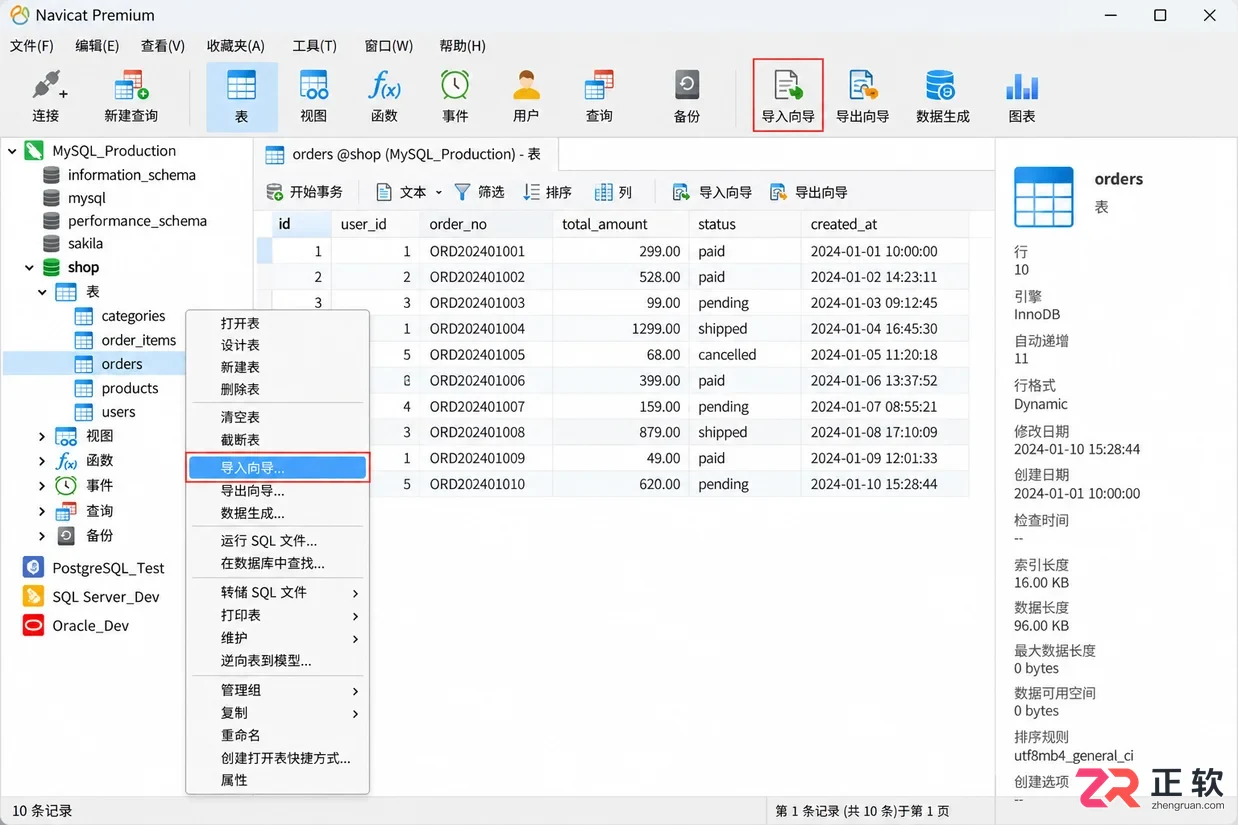Open the Tools (工具) menu
This screenshot has height=825, width=1238.
(314, 46)
